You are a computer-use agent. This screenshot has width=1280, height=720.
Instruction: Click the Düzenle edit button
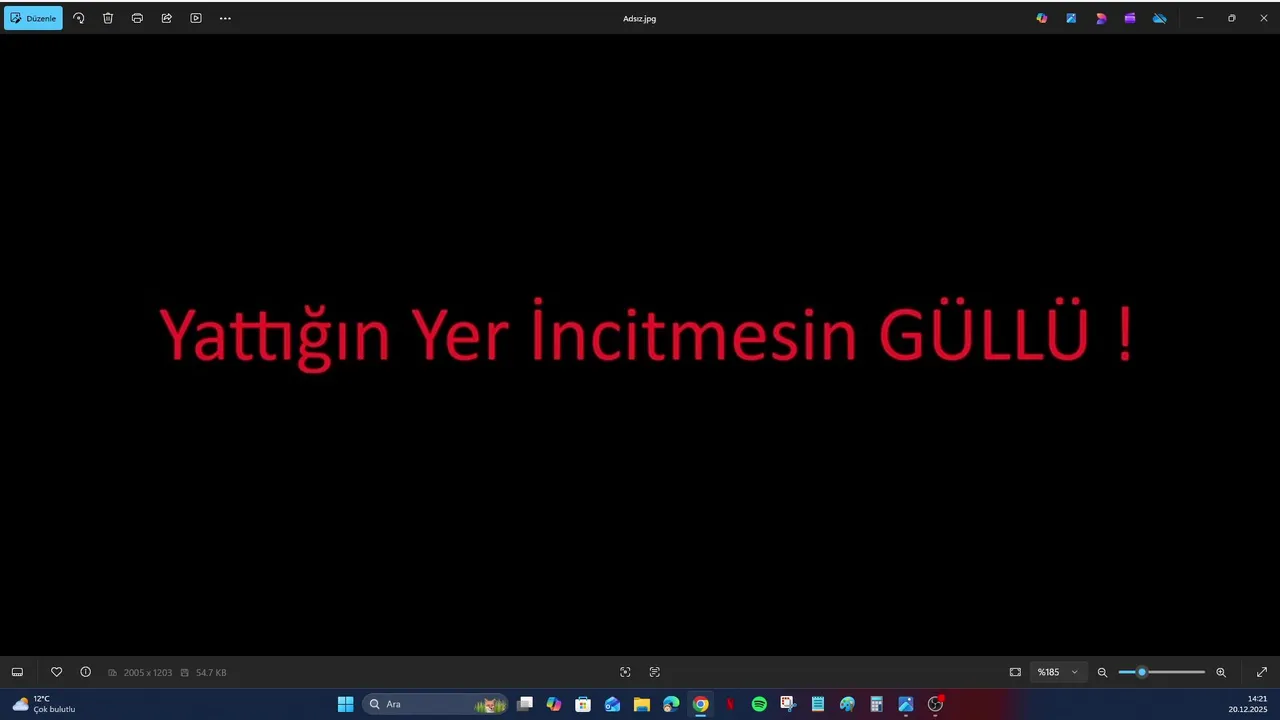33,18
